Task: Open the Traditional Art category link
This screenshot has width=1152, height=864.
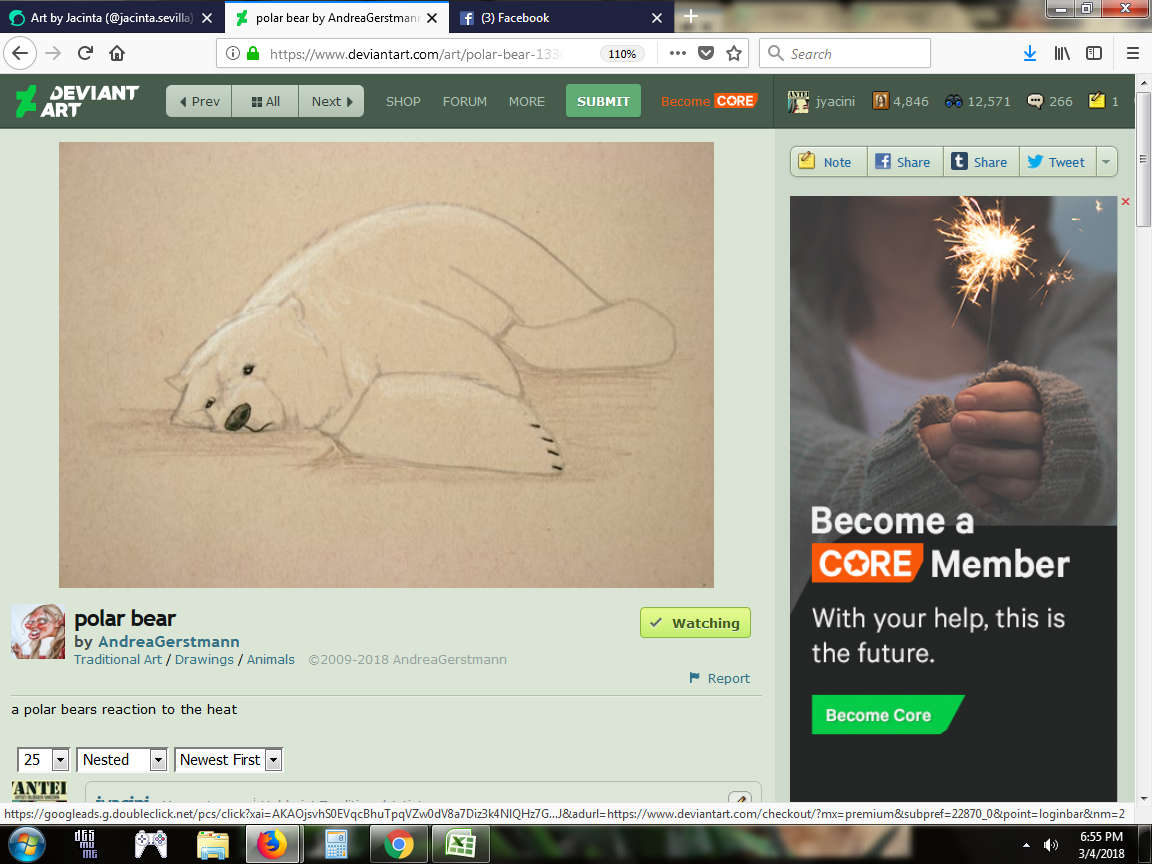Action: coord(118,659)
